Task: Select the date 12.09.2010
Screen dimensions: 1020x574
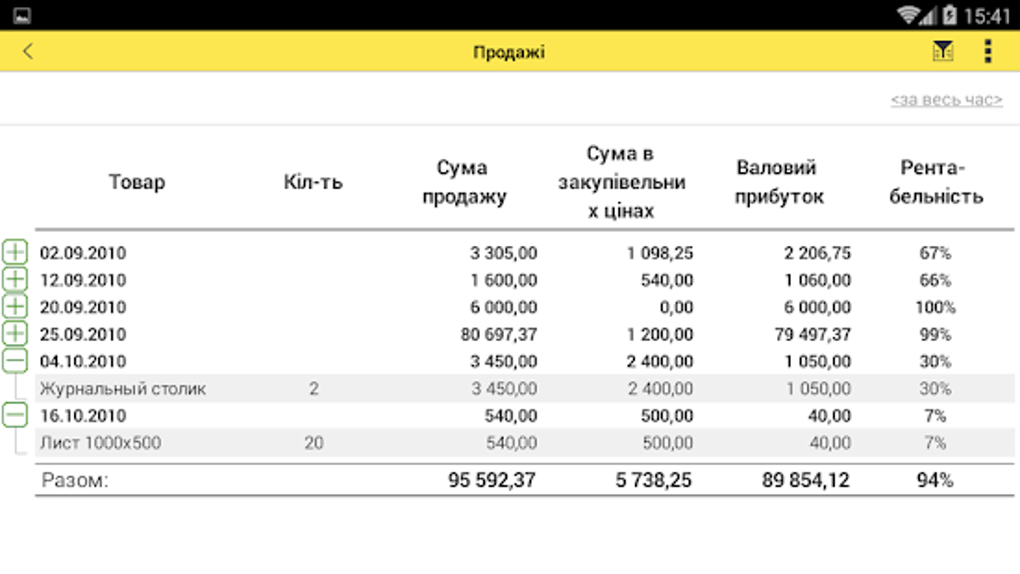Action: 83,280
